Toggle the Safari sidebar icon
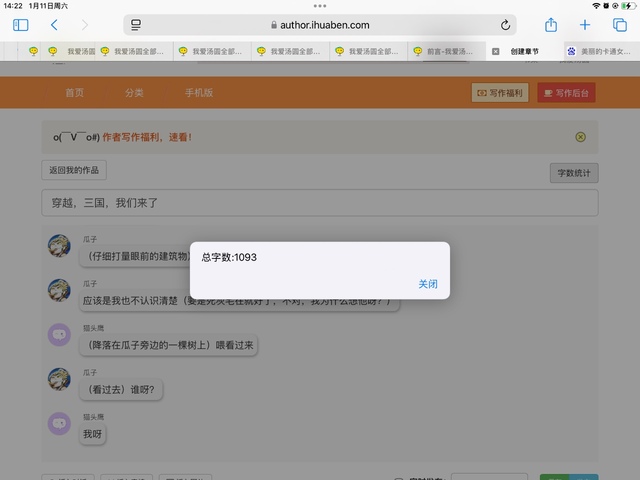 [20, 25]
